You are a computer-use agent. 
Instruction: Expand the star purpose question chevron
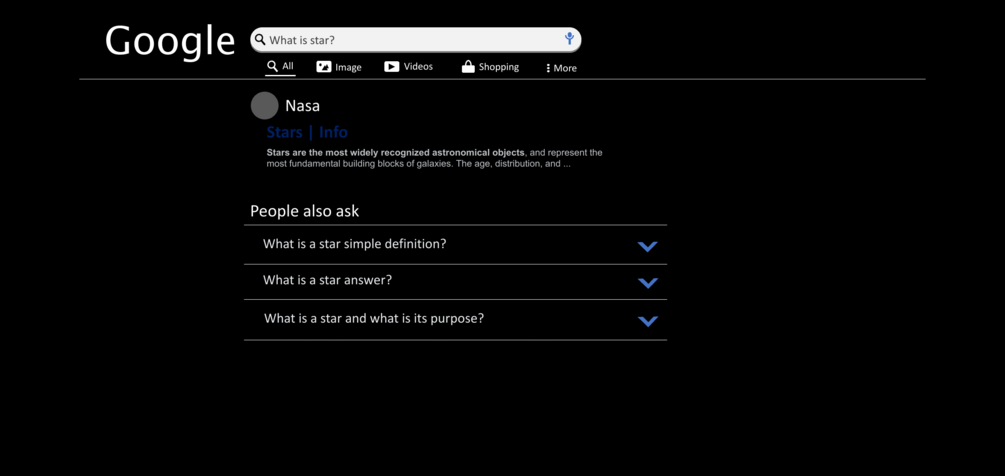647,321
